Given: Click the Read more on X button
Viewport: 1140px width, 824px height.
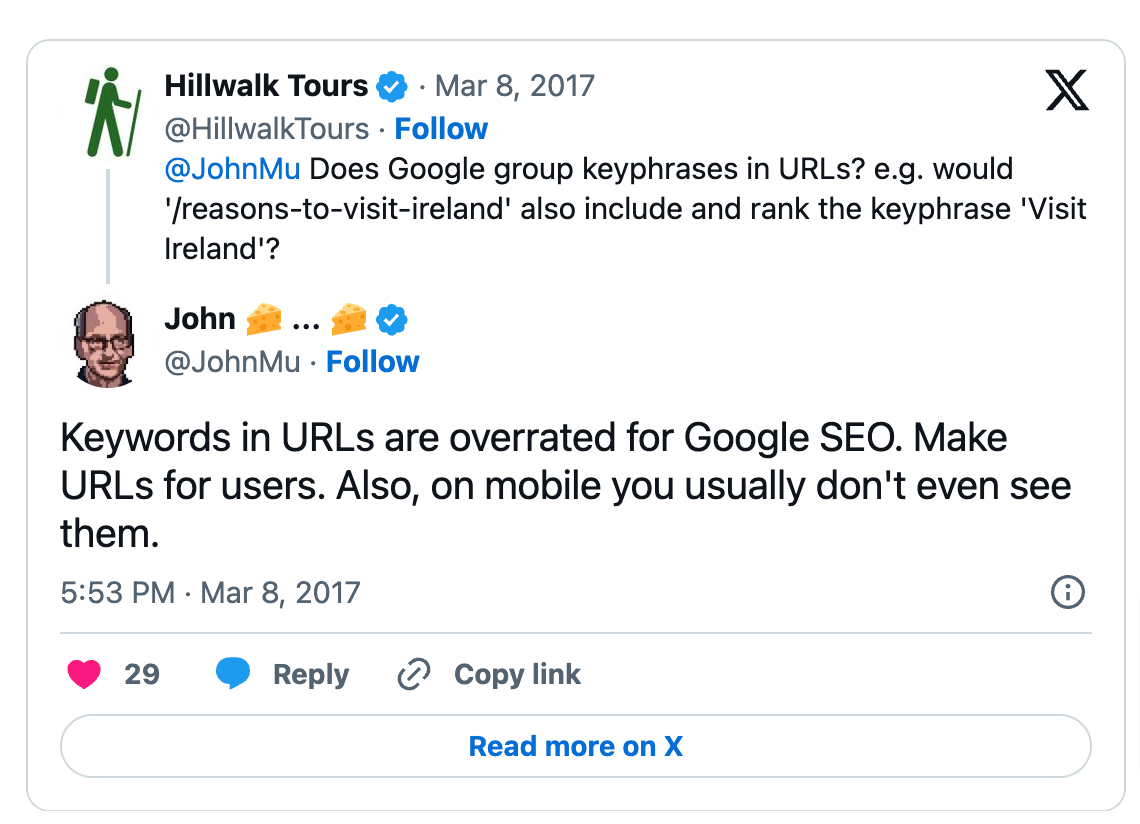Looking at the screenshot, I should (575, 746).
